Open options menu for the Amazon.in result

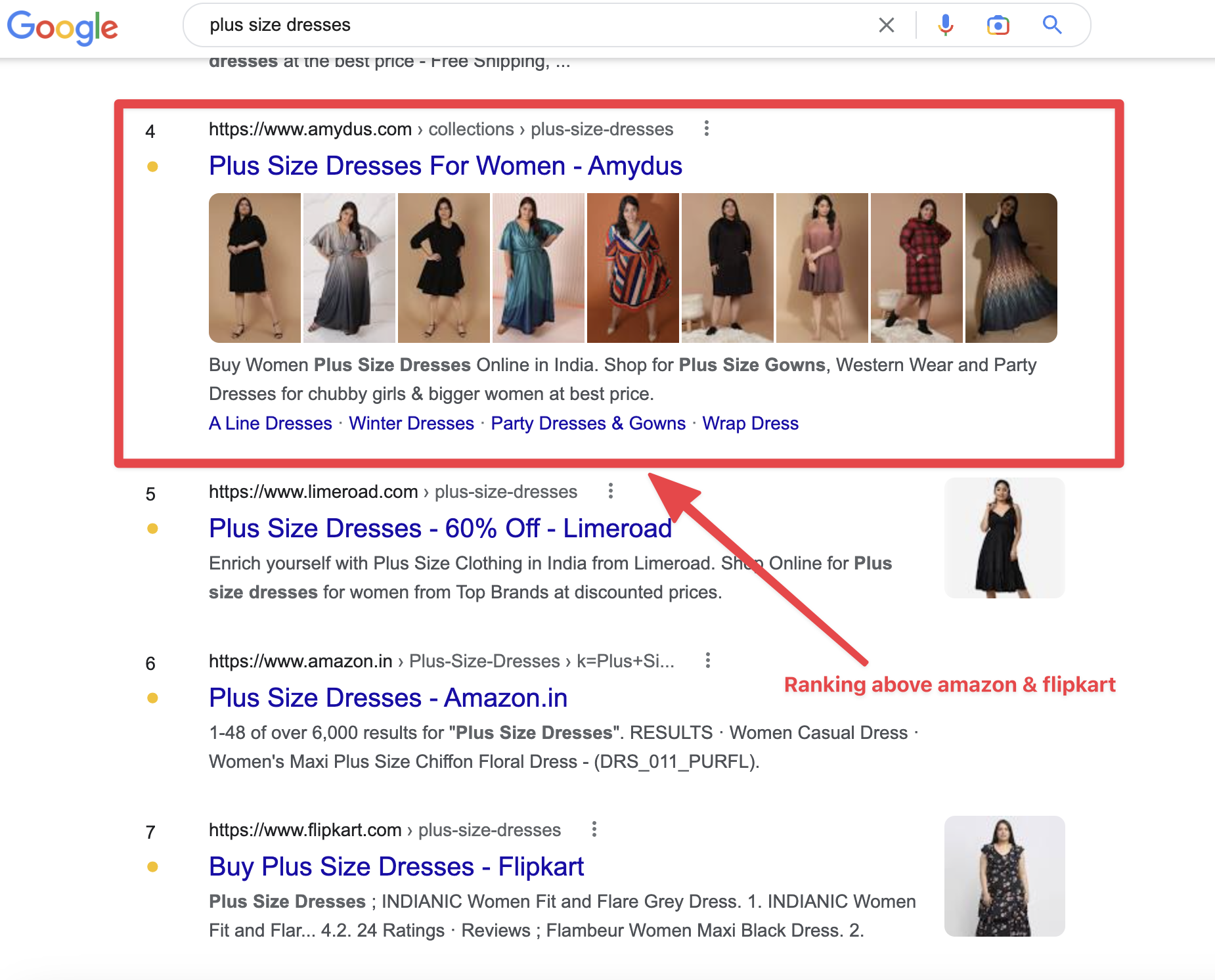click(707, 661)
